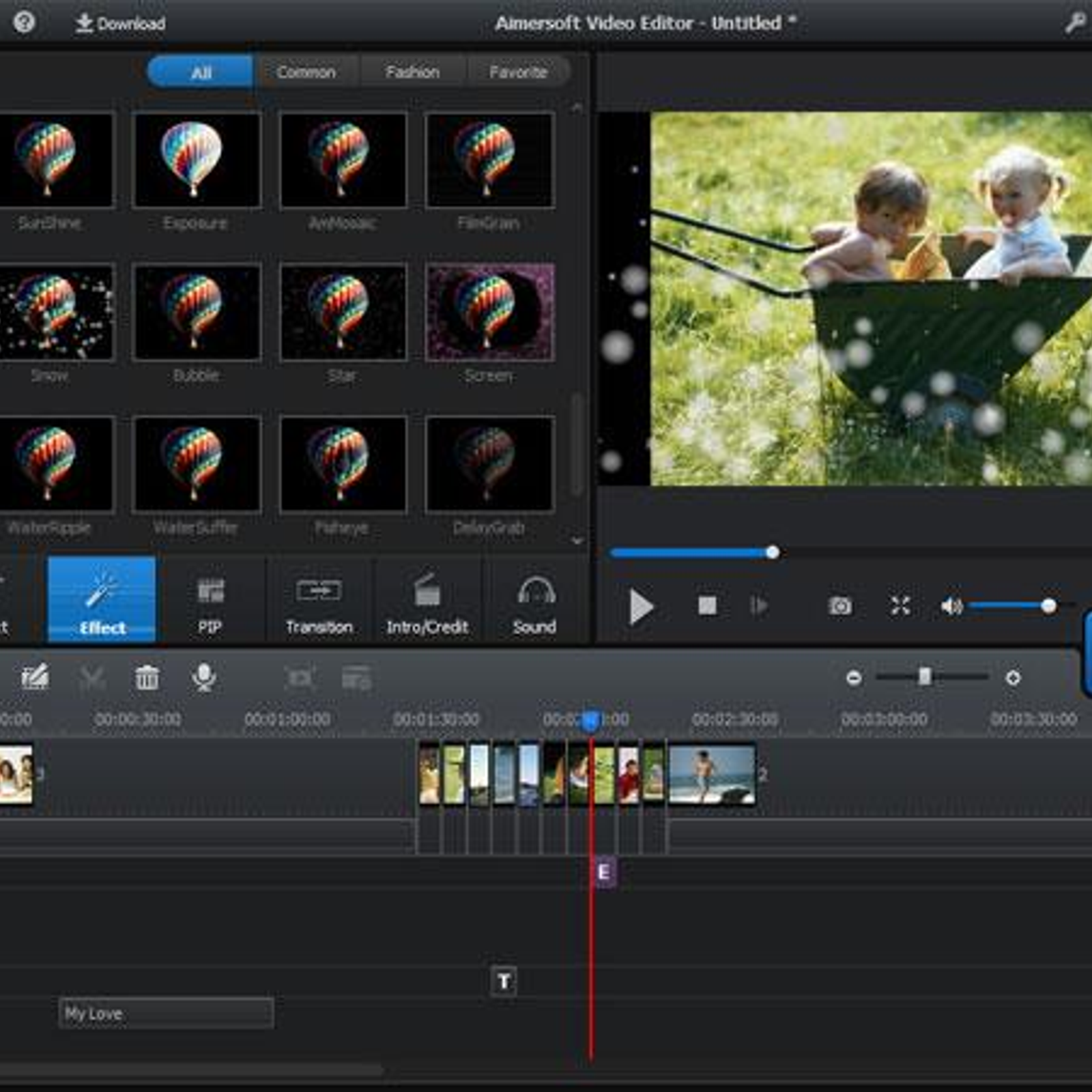Click the 00:01:00:00 ruler timestamp

coord(287,719)
